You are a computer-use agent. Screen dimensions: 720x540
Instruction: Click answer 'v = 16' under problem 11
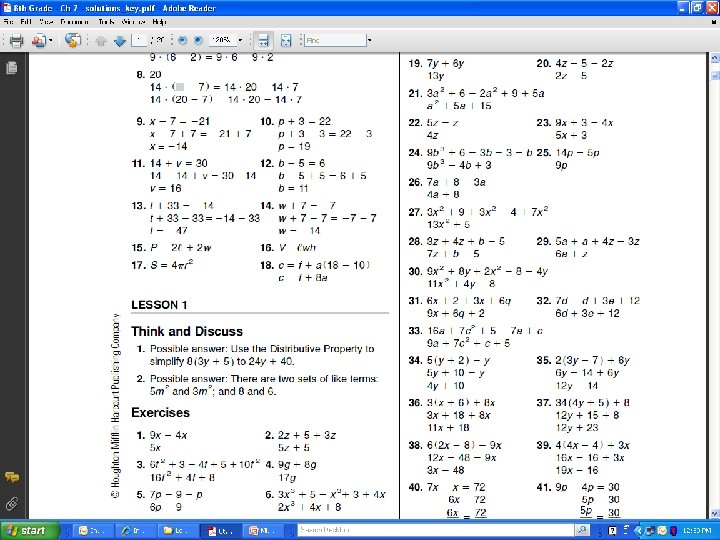click(x=165, y=188)
